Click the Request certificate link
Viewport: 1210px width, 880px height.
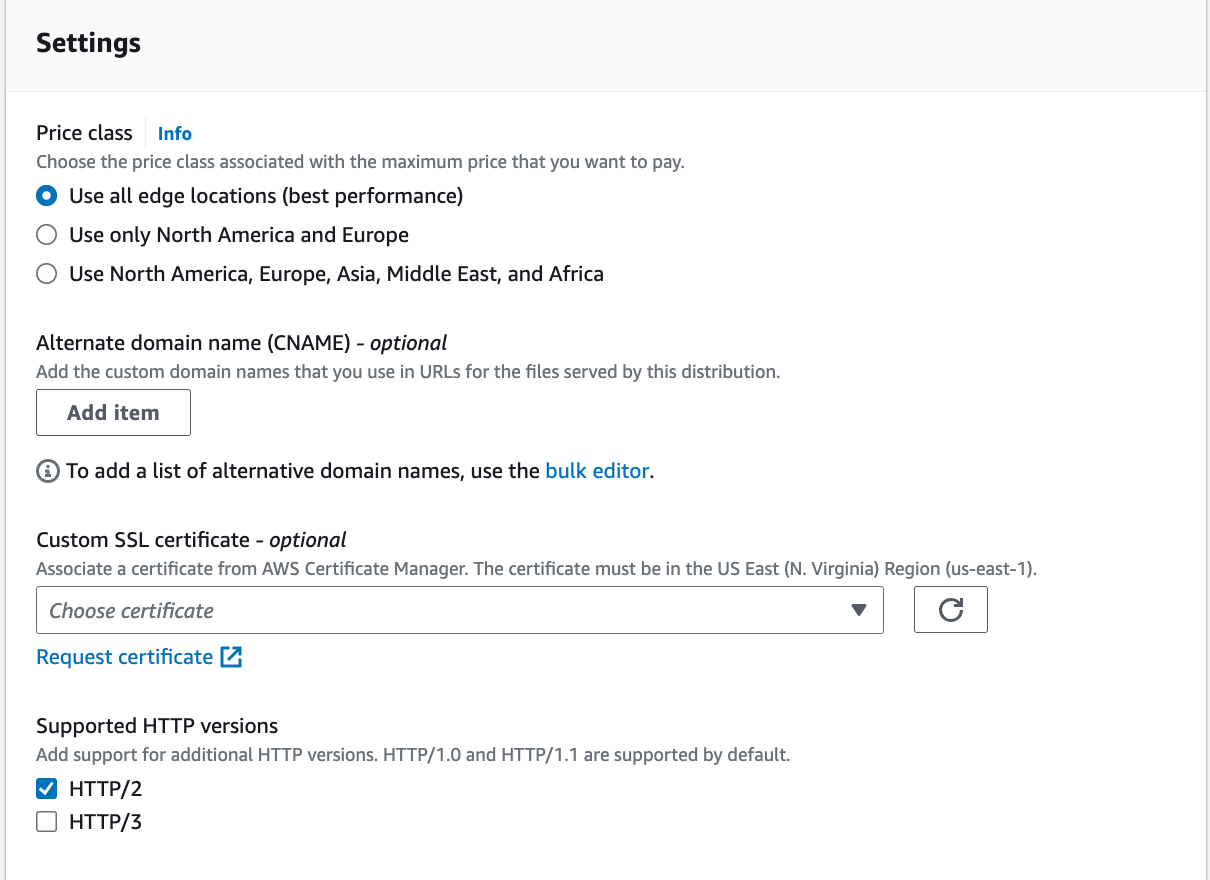click(x=125, y=657)
